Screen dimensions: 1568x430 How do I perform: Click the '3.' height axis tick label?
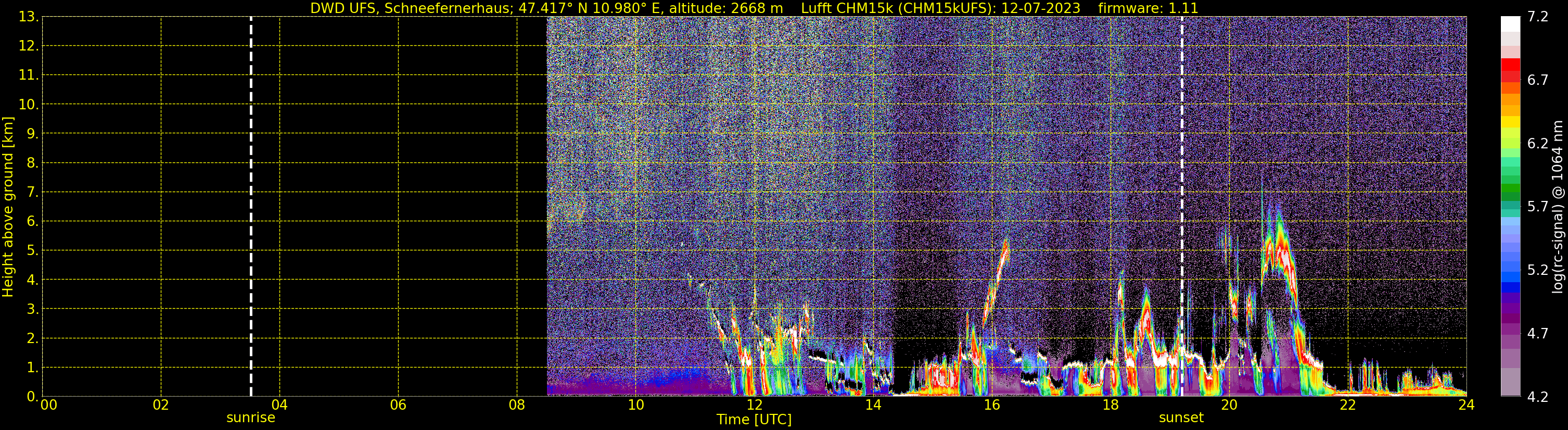32,309
